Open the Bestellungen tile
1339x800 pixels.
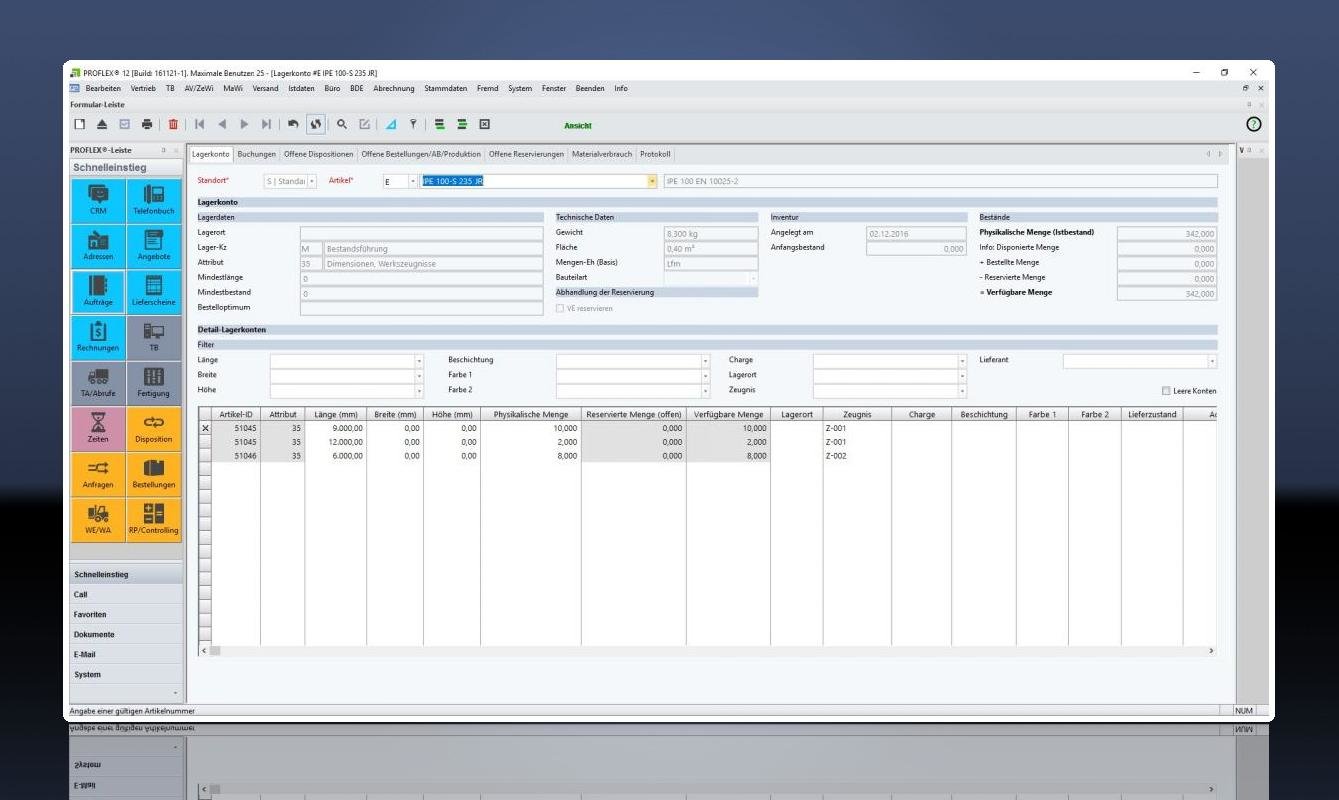coord(154,474)
